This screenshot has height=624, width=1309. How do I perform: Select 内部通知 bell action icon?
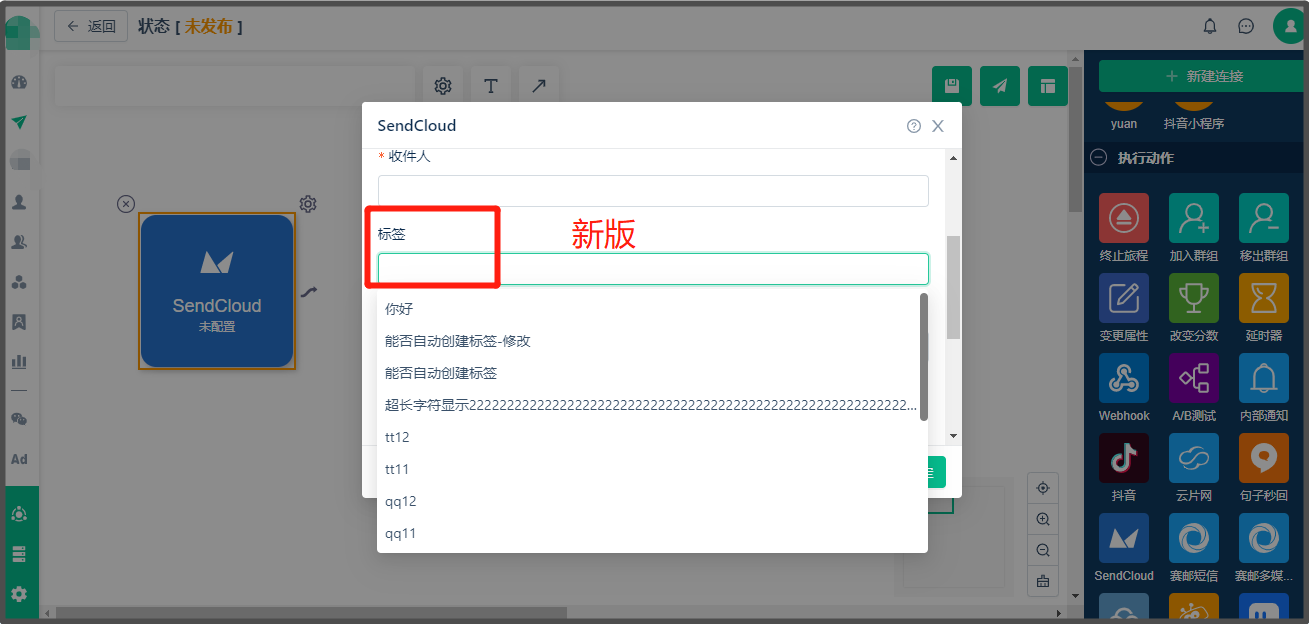(x=1264, y=378)
